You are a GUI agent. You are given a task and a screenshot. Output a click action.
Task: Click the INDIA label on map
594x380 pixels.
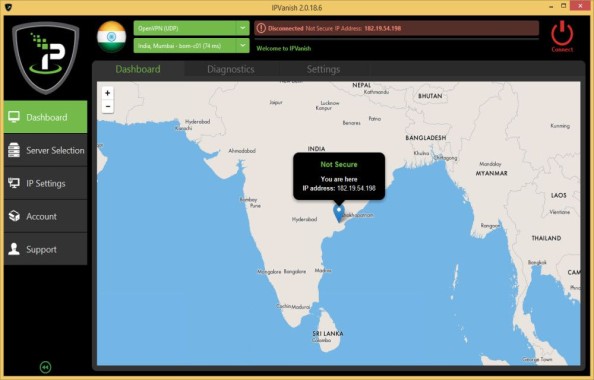point(316,149)
